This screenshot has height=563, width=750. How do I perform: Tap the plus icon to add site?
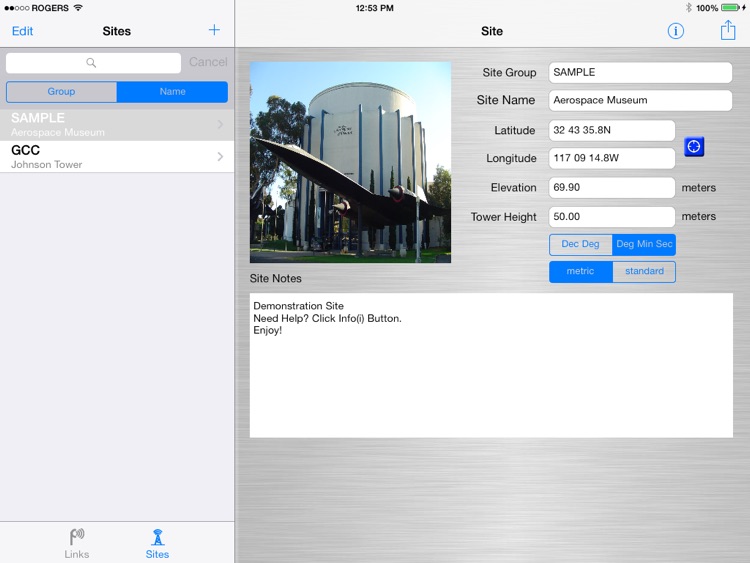[214, 30]
